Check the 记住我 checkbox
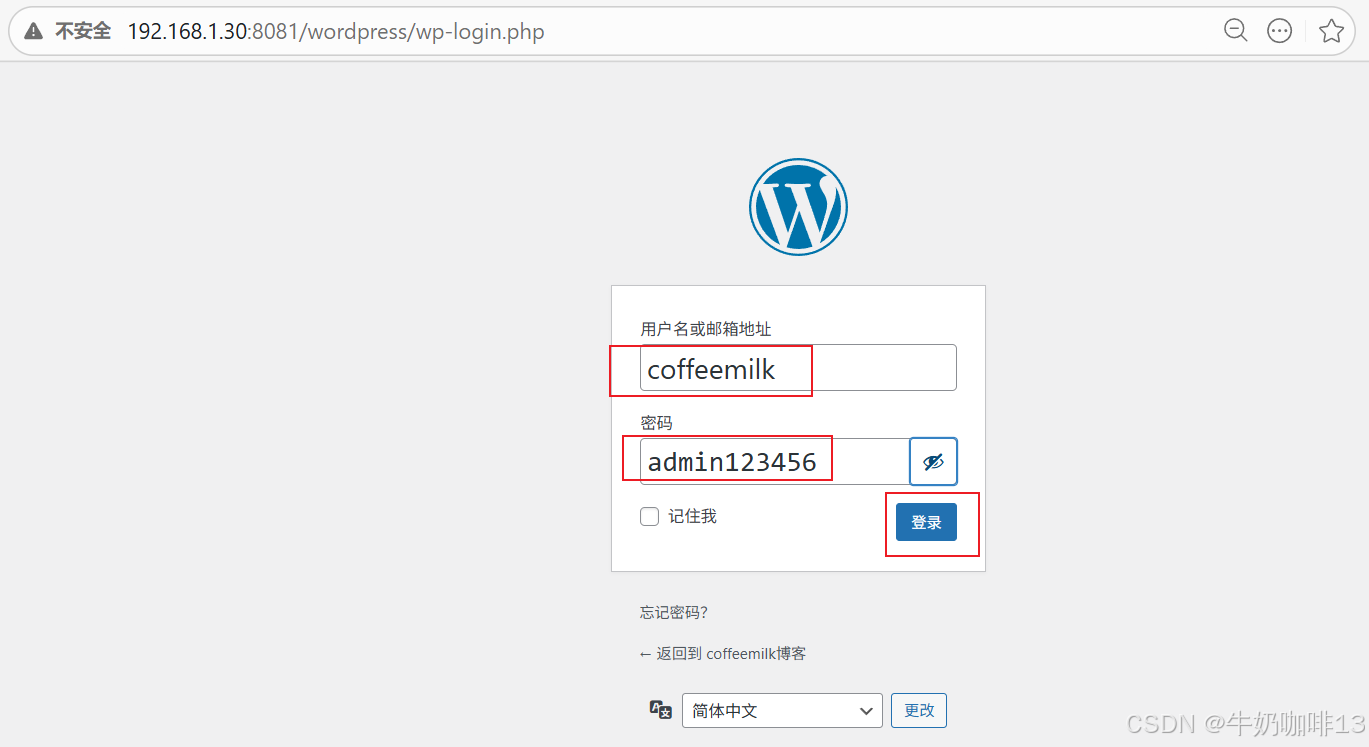 (x=650, y=517)
